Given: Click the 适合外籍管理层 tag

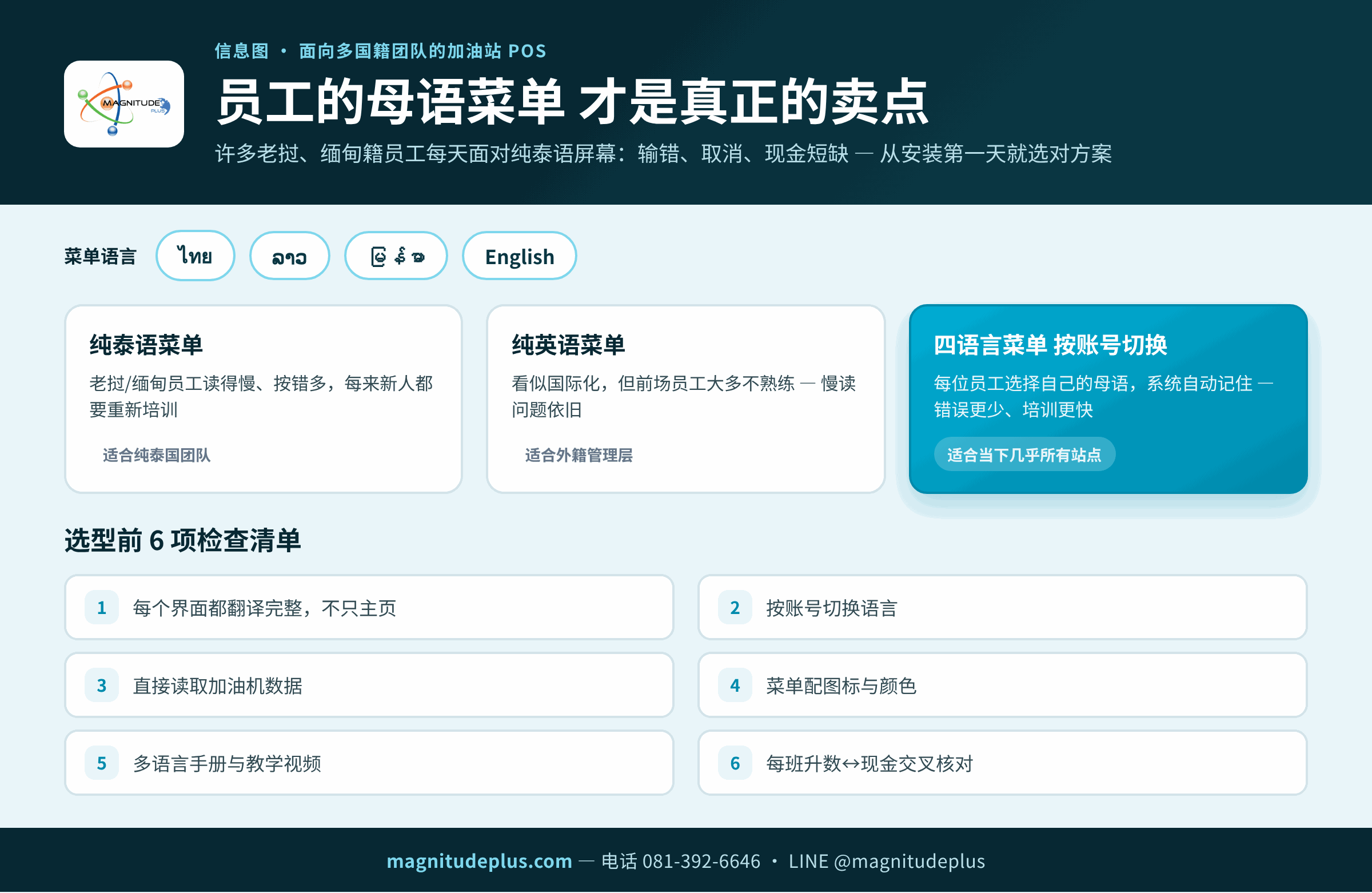Looking at the screenshot, I should (x=579, y=455).
